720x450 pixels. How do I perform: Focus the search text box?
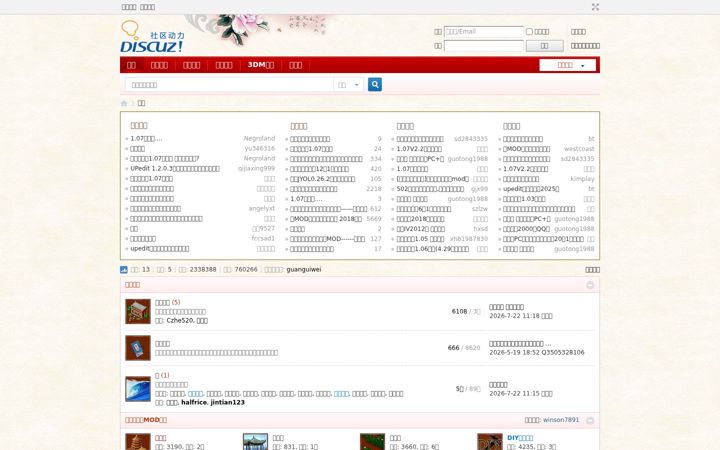pyautogui.click(x=230, y=85)
